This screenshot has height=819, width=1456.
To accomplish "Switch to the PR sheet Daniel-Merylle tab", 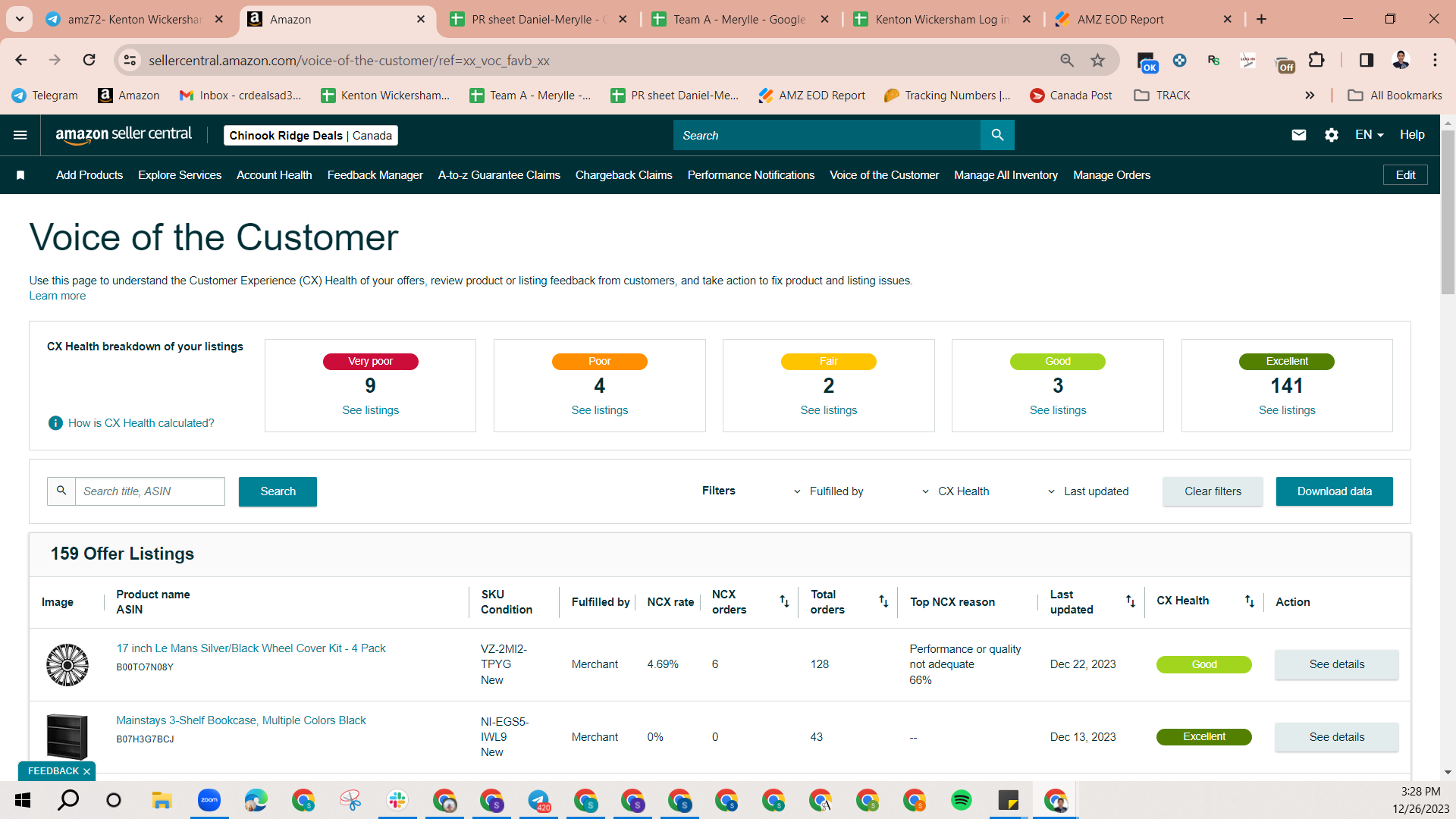I will click(538, 20).
